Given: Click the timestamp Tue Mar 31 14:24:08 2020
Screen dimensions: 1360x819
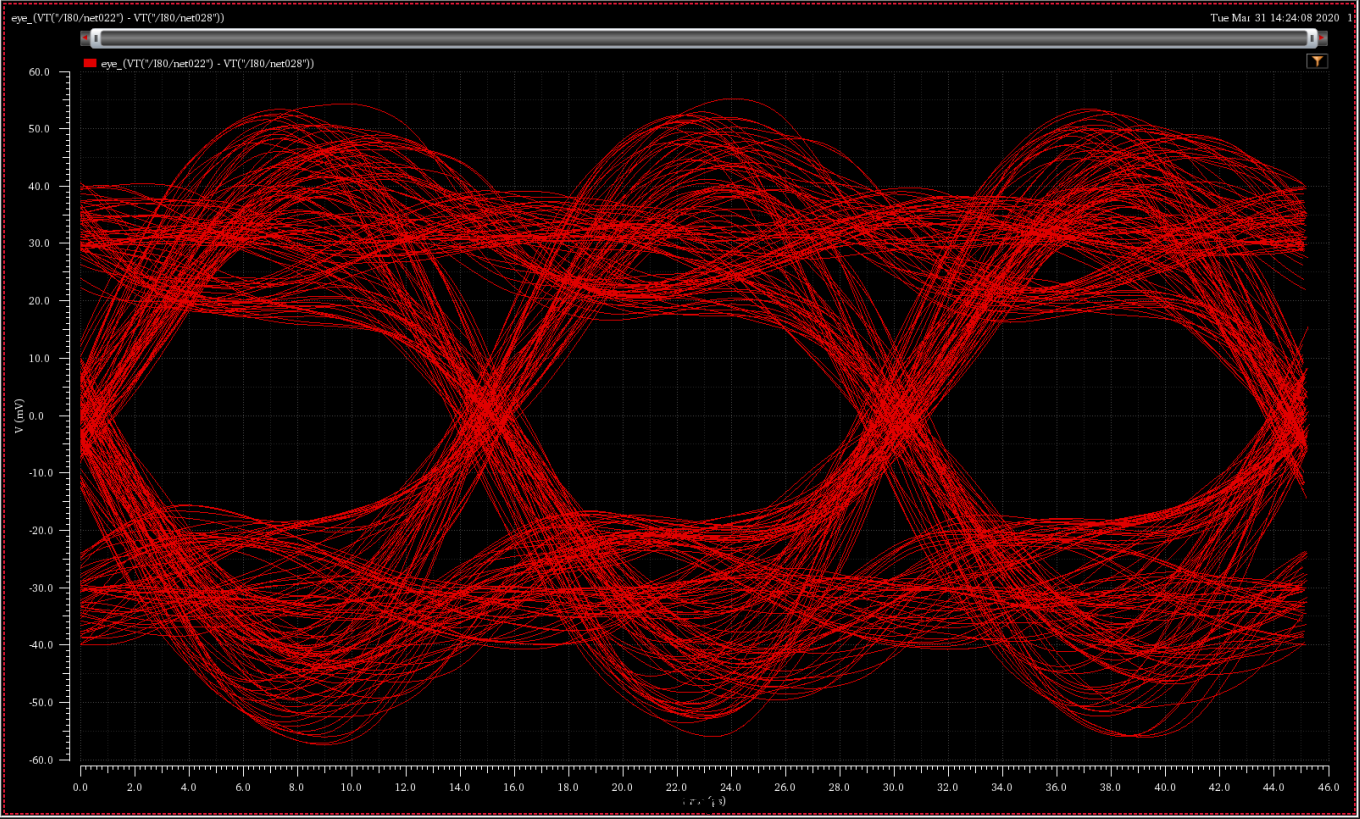Looking at the screenshot, I should (x=1275, y=18).
